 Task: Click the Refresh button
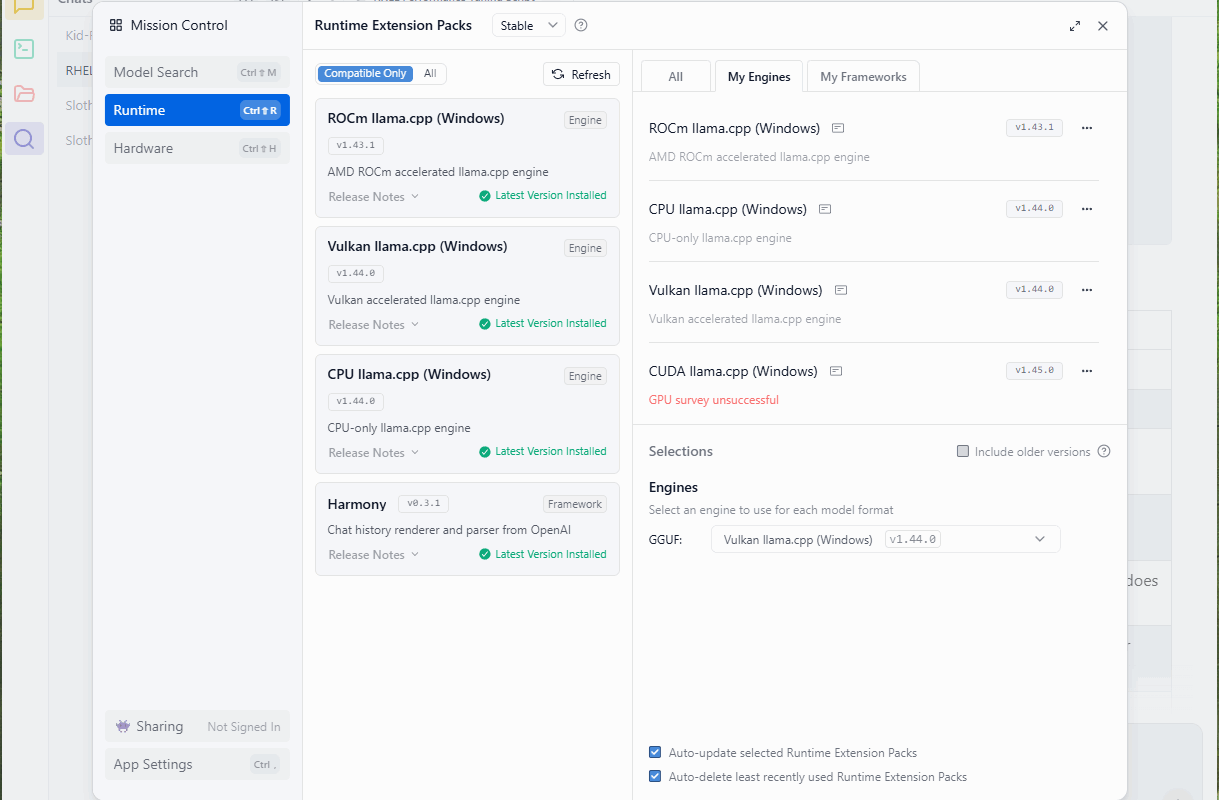tap(581, 75)
